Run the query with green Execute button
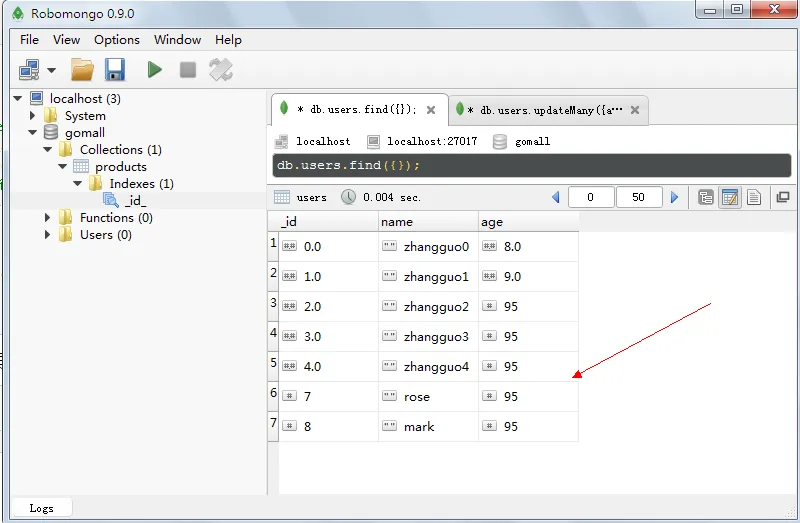 154,69
